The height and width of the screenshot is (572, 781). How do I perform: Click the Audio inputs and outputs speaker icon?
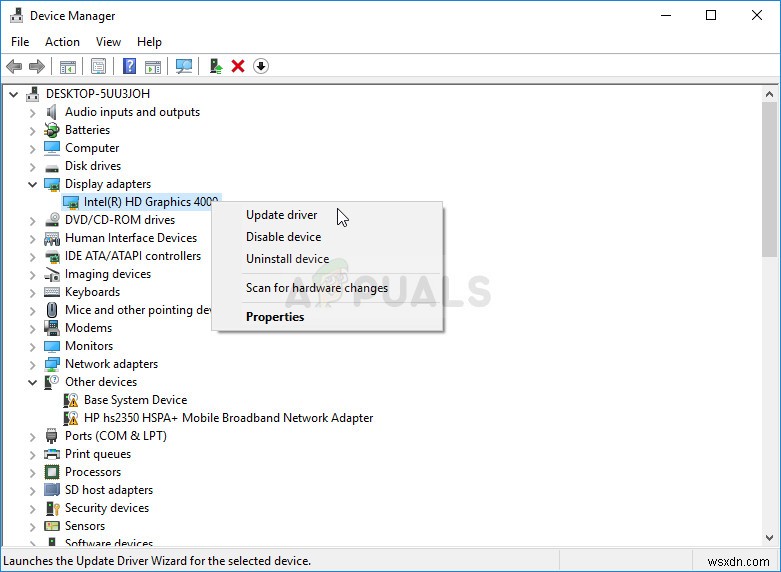point(51,112)
